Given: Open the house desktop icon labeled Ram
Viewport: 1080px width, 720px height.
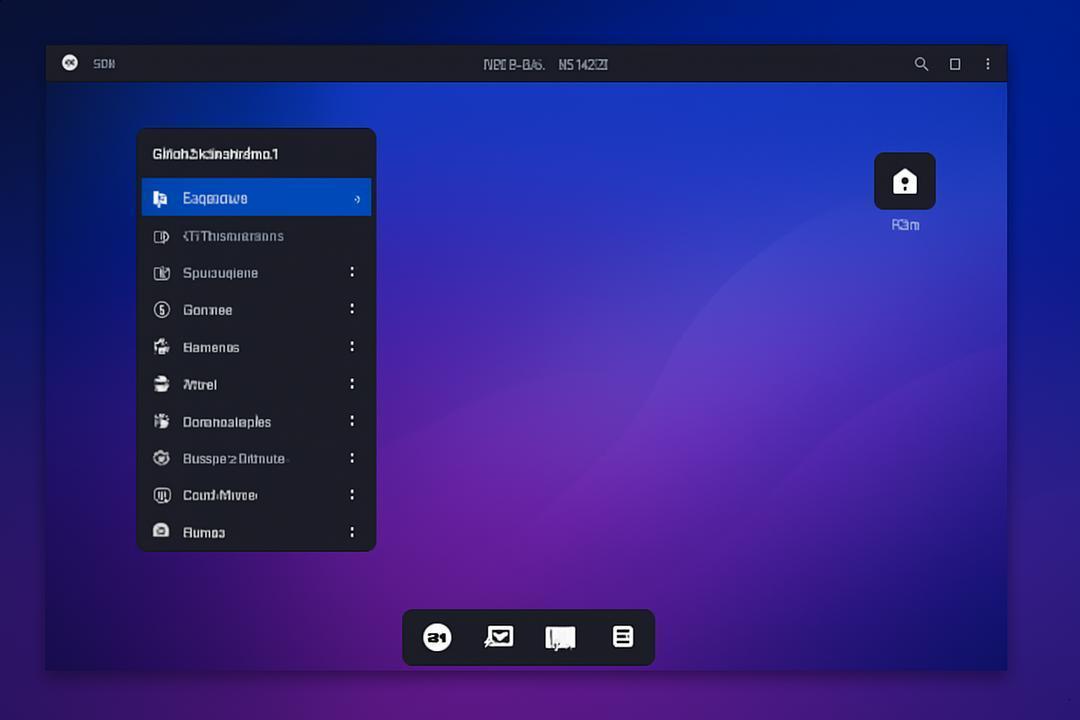Looking at the screenshot, I should (904, 181).
